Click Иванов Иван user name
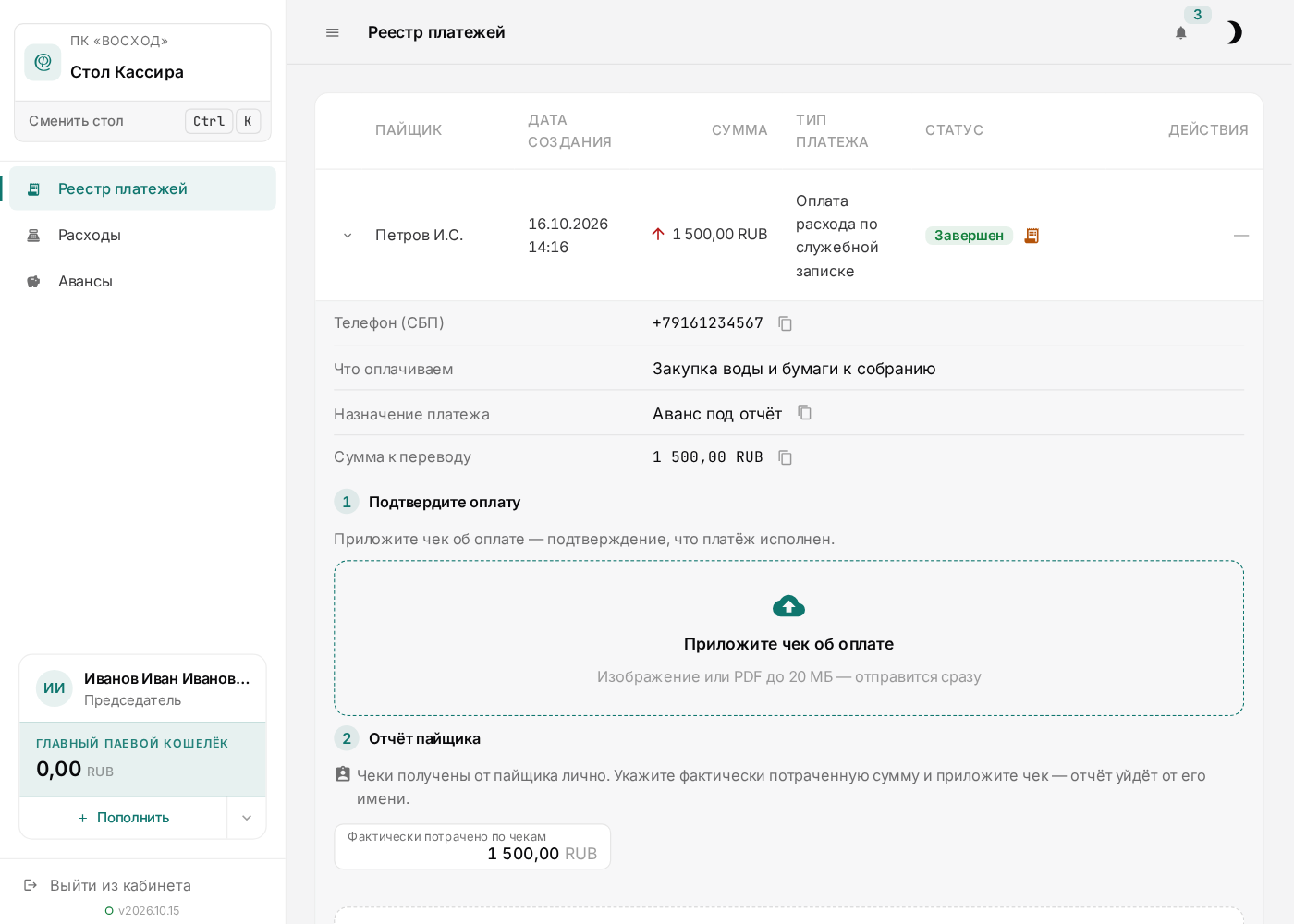The image size is (1294, 924). [x=167, y=678]
